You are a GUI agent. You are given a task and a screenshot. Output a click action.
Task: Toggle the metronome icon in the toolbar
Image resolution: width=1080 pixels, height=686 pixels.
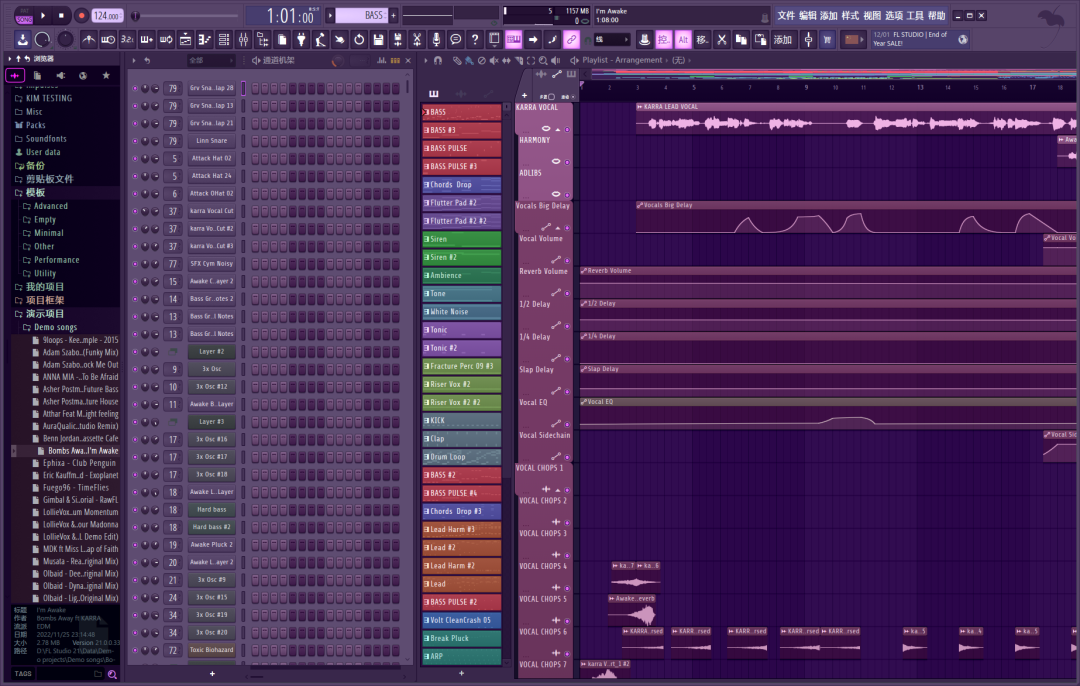tap(89, 38)
